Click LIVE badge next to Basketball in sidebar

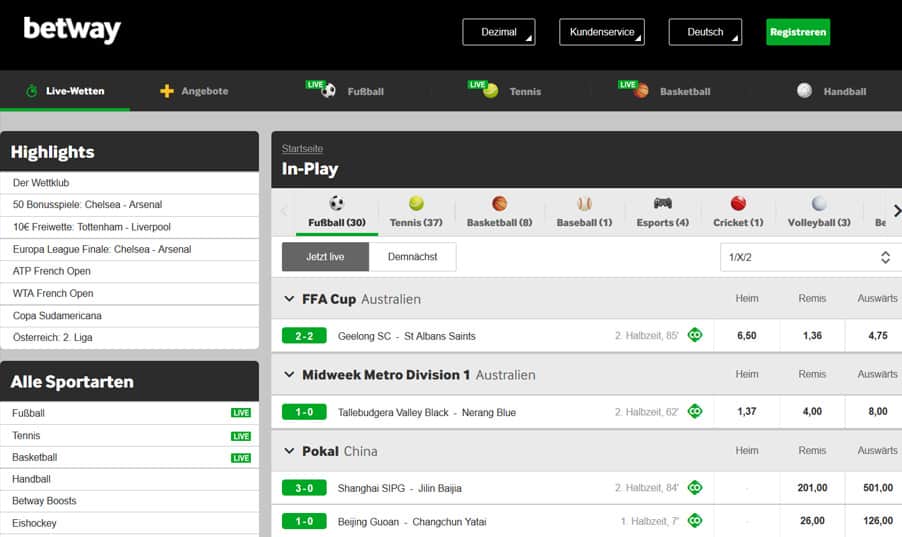tap(240, 458)
